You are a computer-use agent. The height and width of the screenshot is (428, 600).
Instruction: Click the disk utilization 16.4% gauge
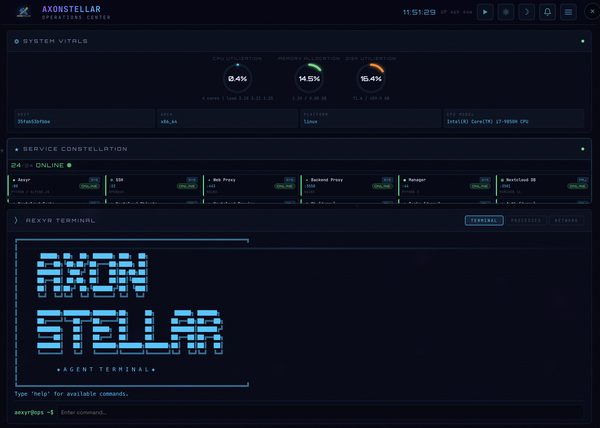371,78
